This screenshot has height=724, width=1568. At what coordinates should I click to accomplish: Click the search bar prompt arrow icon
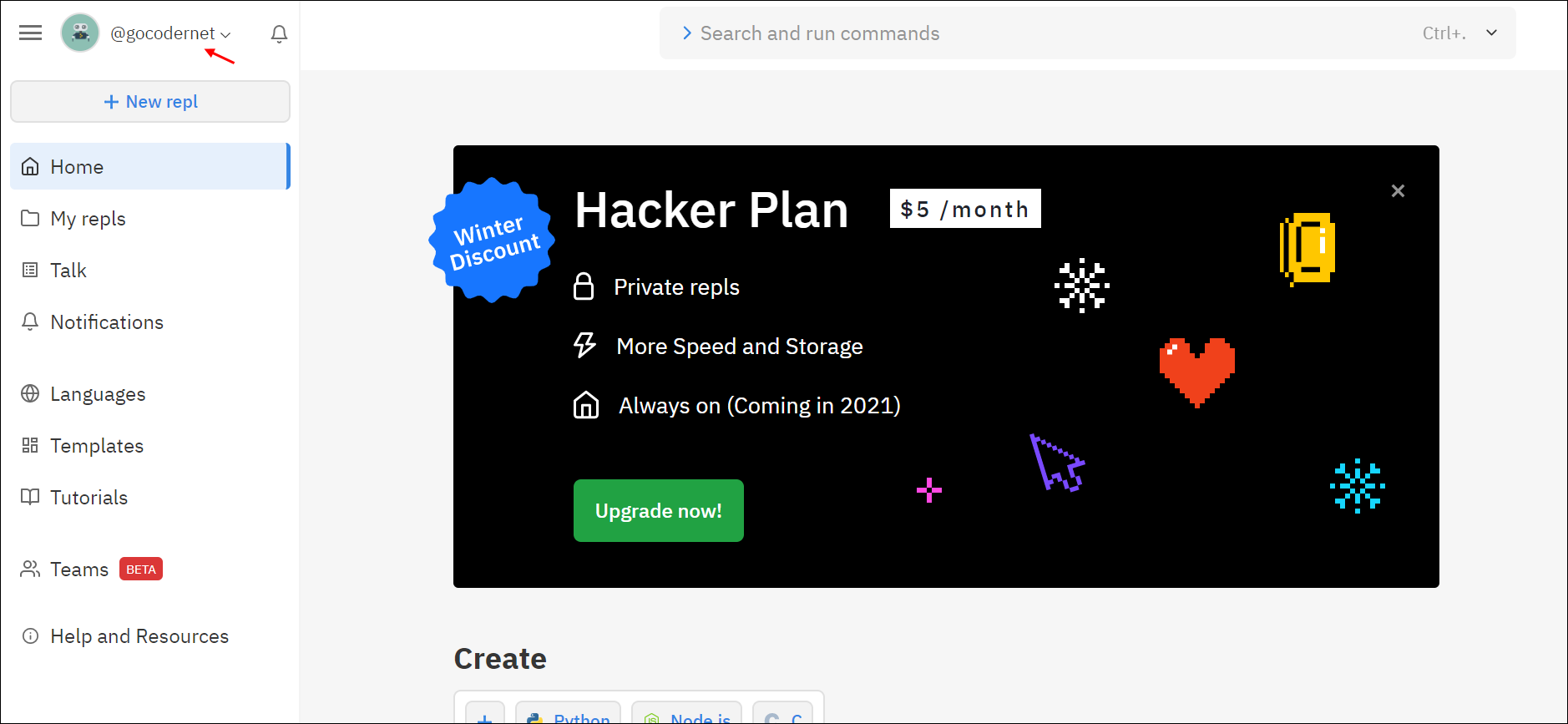(x=686, y=33)
